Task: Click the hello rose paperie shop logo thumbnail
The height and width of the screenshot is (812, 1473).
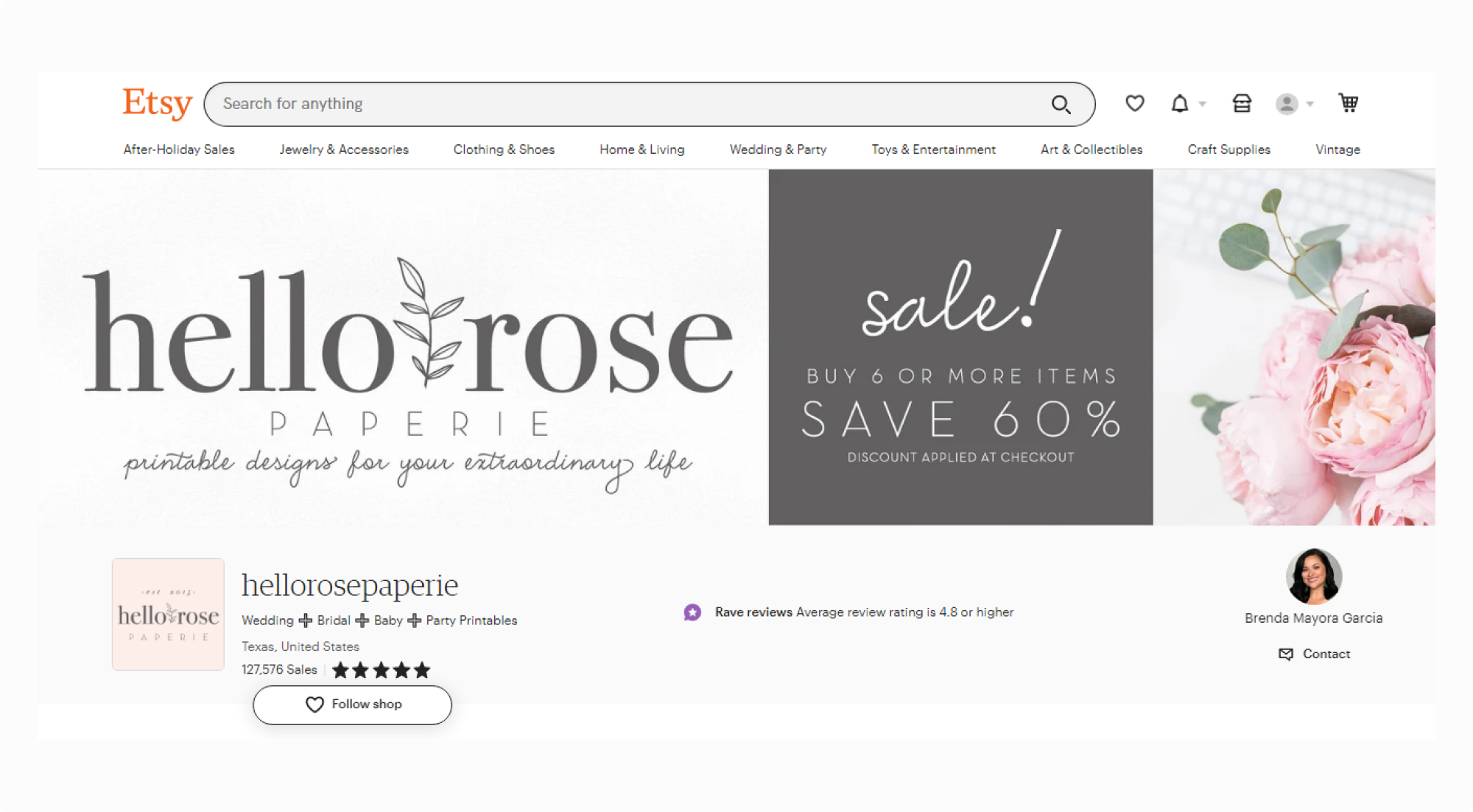Action: 168,614
